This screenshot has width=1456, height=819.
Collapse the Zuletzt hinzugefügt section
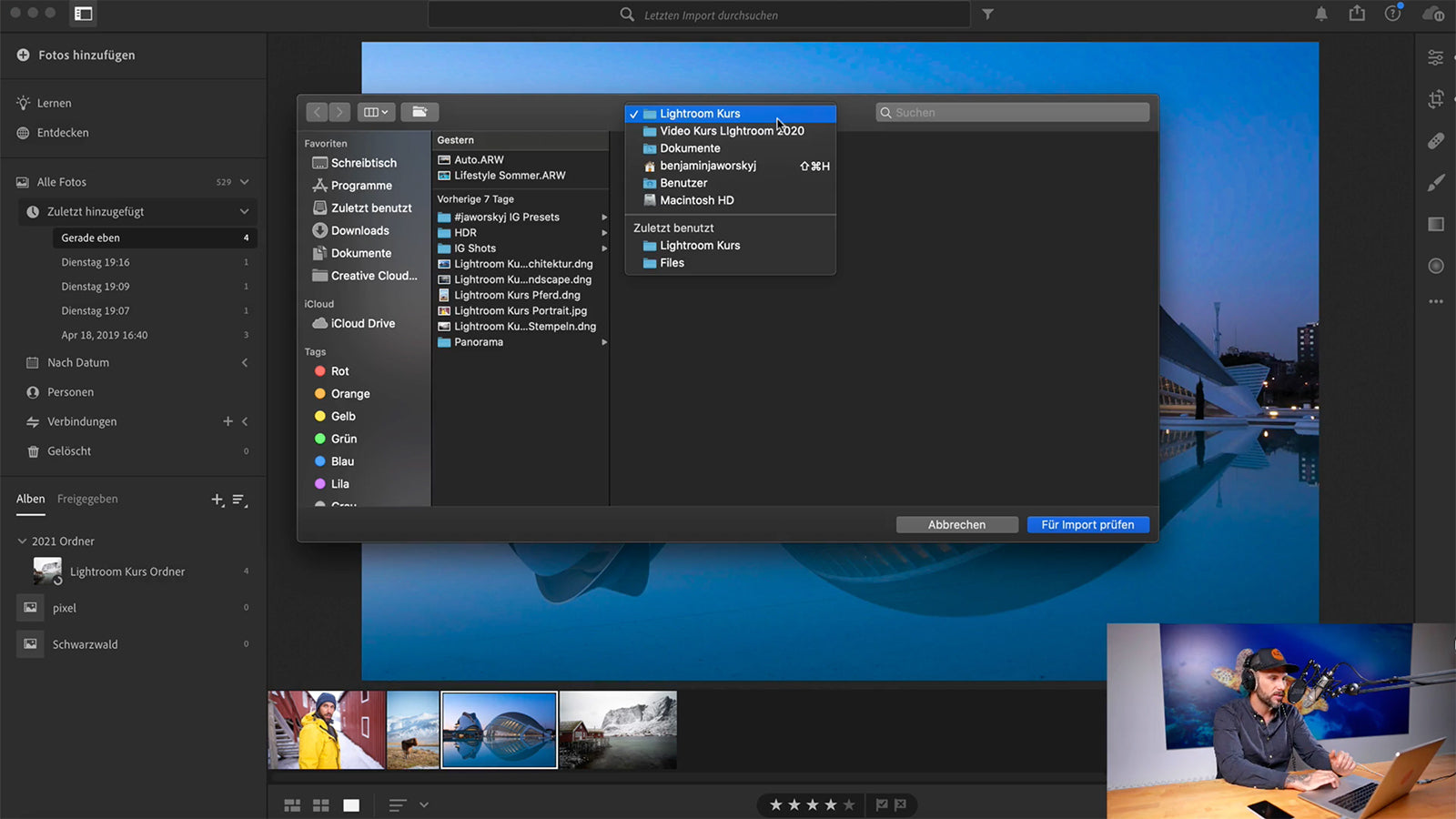244,211
